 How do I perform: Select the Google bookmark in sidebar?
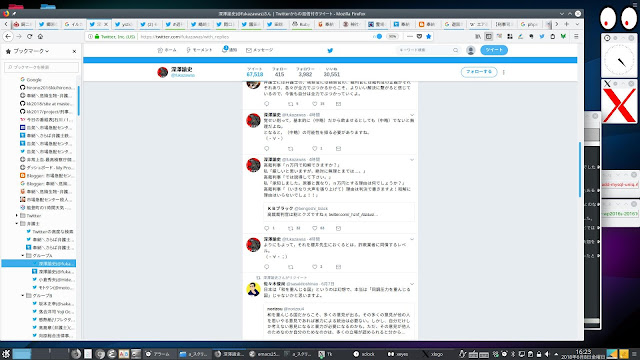[34, 80]
